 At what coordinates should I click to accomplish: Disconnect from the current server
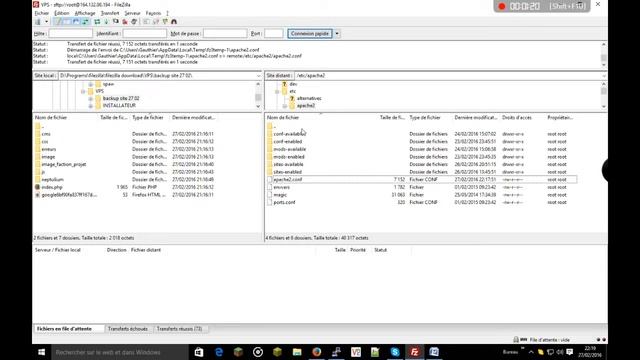coord(125,22)
